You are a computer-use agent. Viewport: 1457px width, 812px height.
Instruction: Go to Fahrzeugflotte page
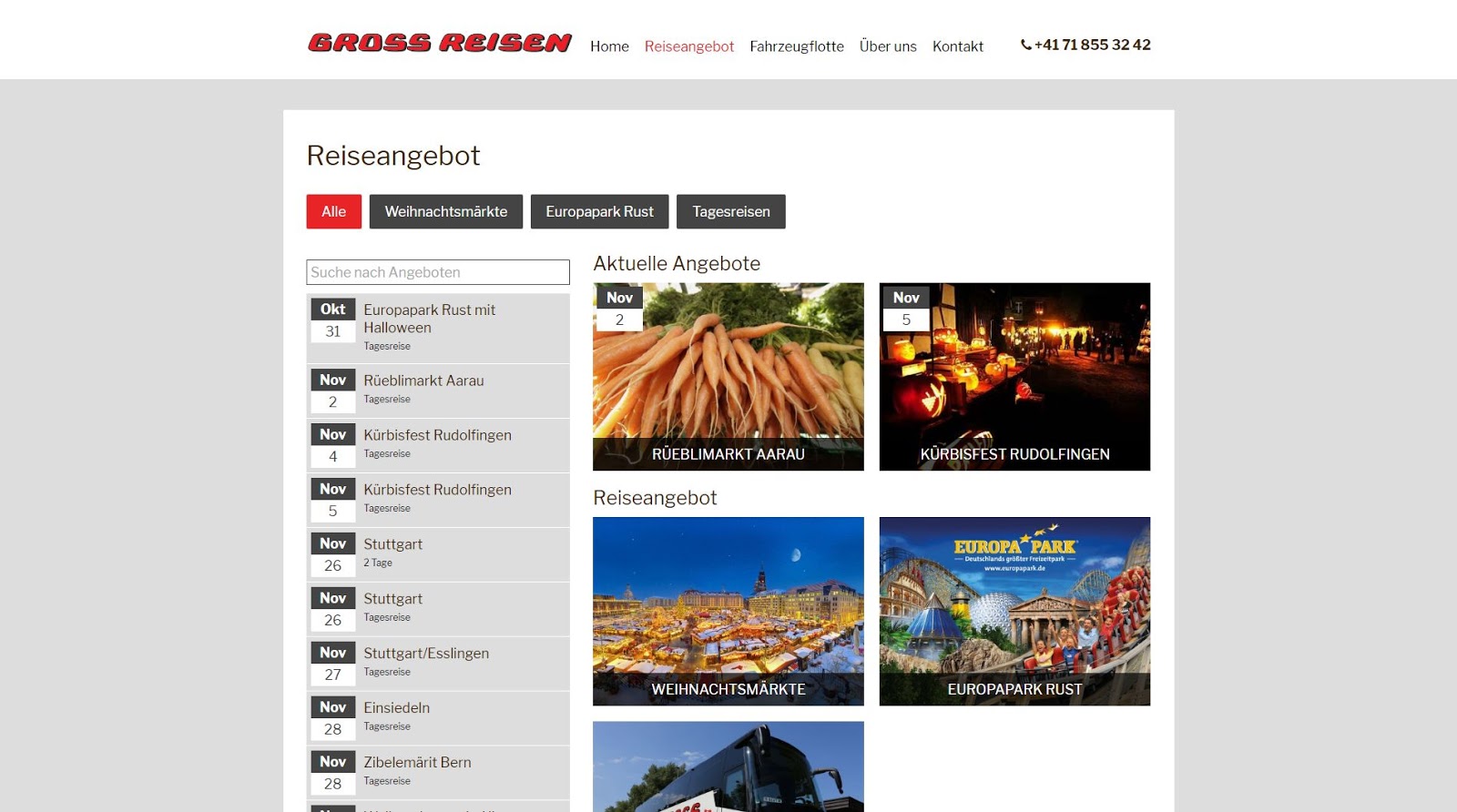[x=797, y=46]
